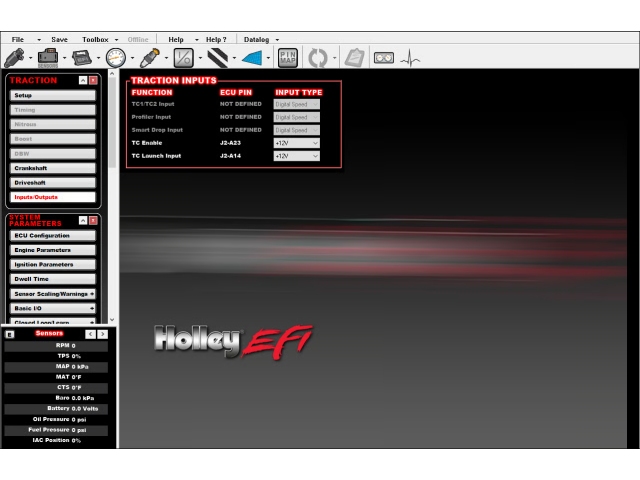
Task: Select the blue wedge toolbar icon
Action: [x=252, y=58]
